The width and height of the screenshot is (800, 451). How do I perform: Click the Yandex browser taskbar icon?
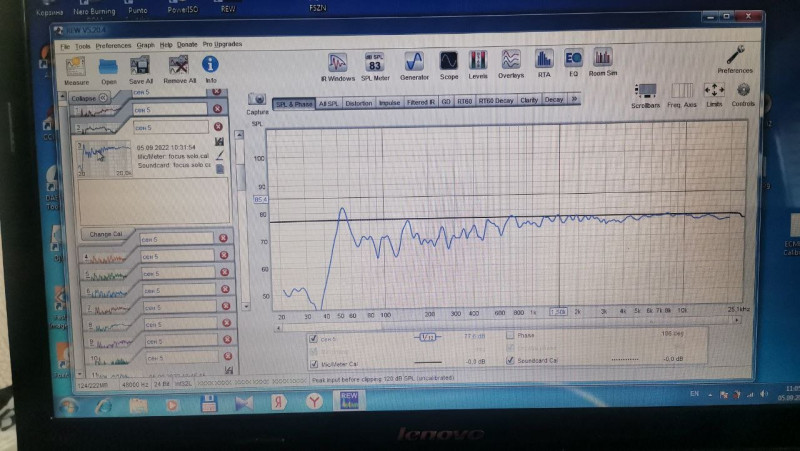(314, 402)
